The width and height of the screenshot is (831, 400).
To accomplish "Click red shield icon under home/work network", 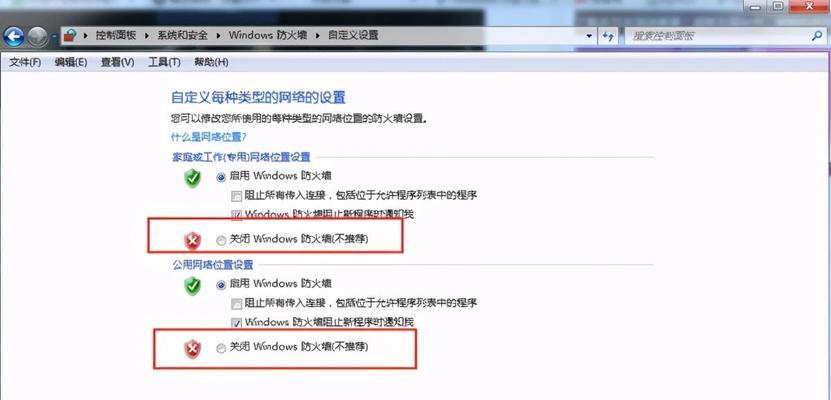I will point(192,241).
